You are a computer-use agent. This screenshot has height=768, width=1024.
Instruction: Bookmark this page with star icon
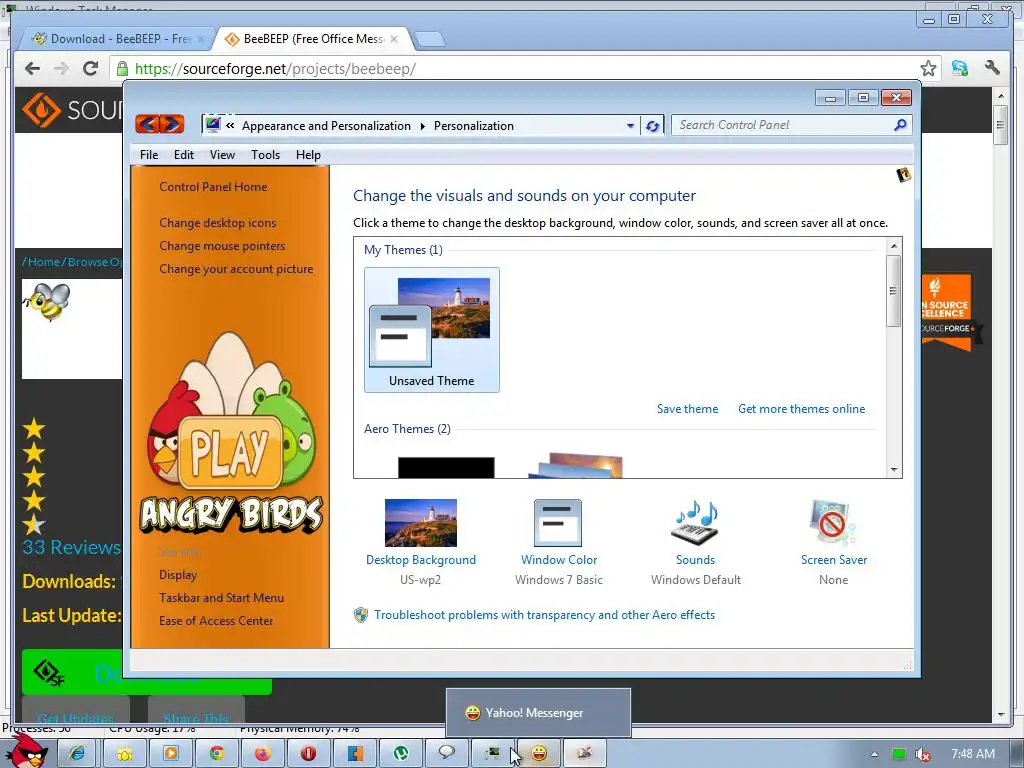tap(928, 68)
